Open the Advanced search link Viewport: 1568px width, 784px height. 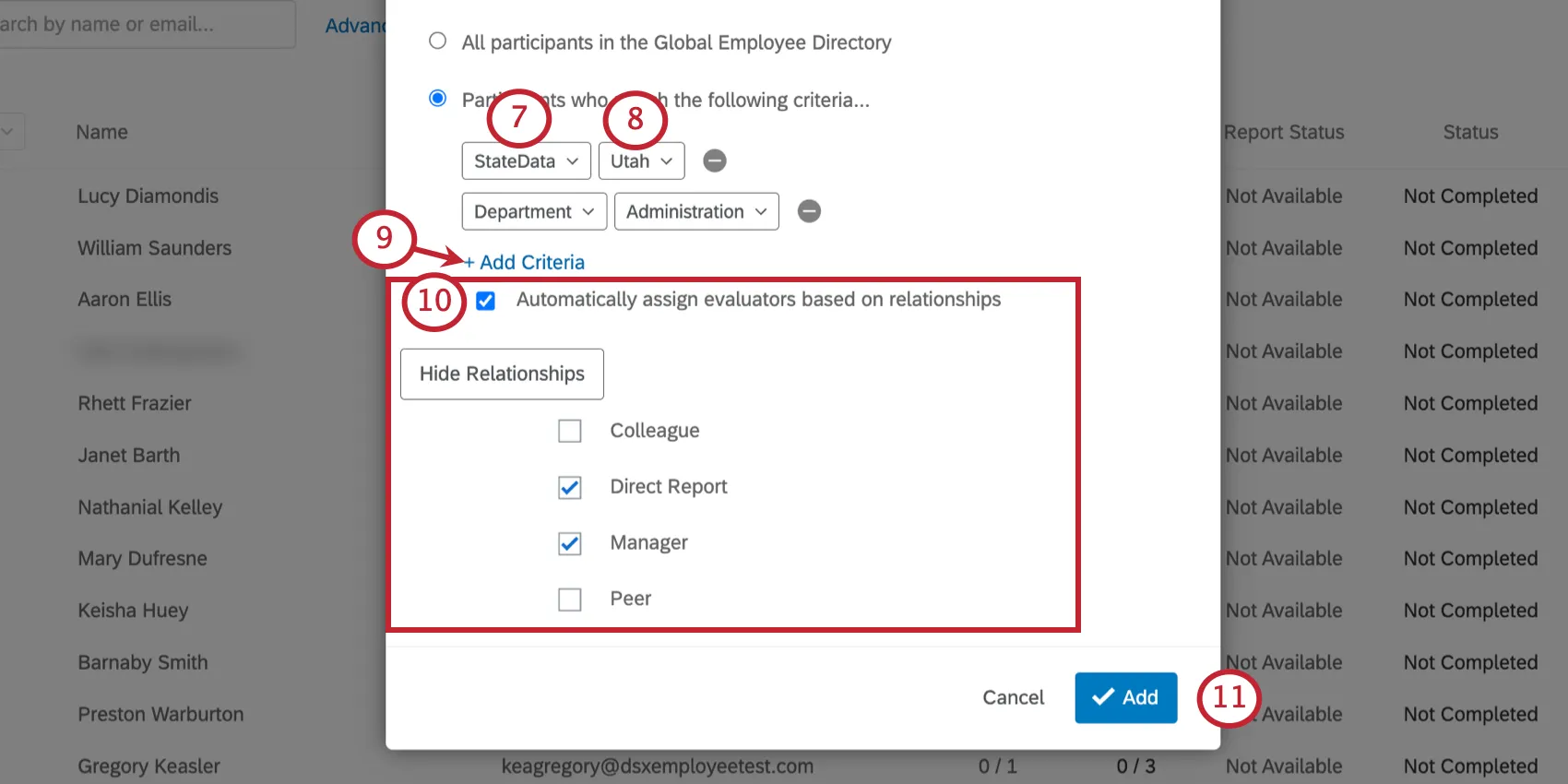(x=355, y=26)
